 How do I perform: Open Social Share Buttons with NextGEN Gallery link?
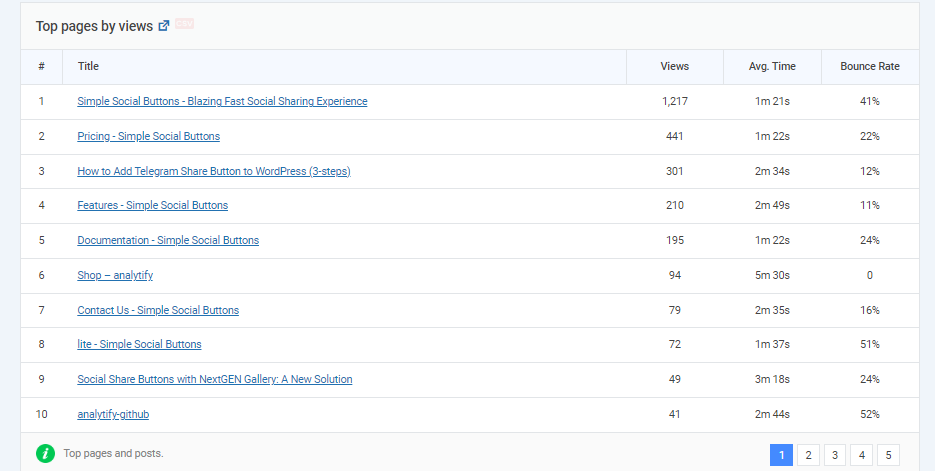(x=215, y=379)
